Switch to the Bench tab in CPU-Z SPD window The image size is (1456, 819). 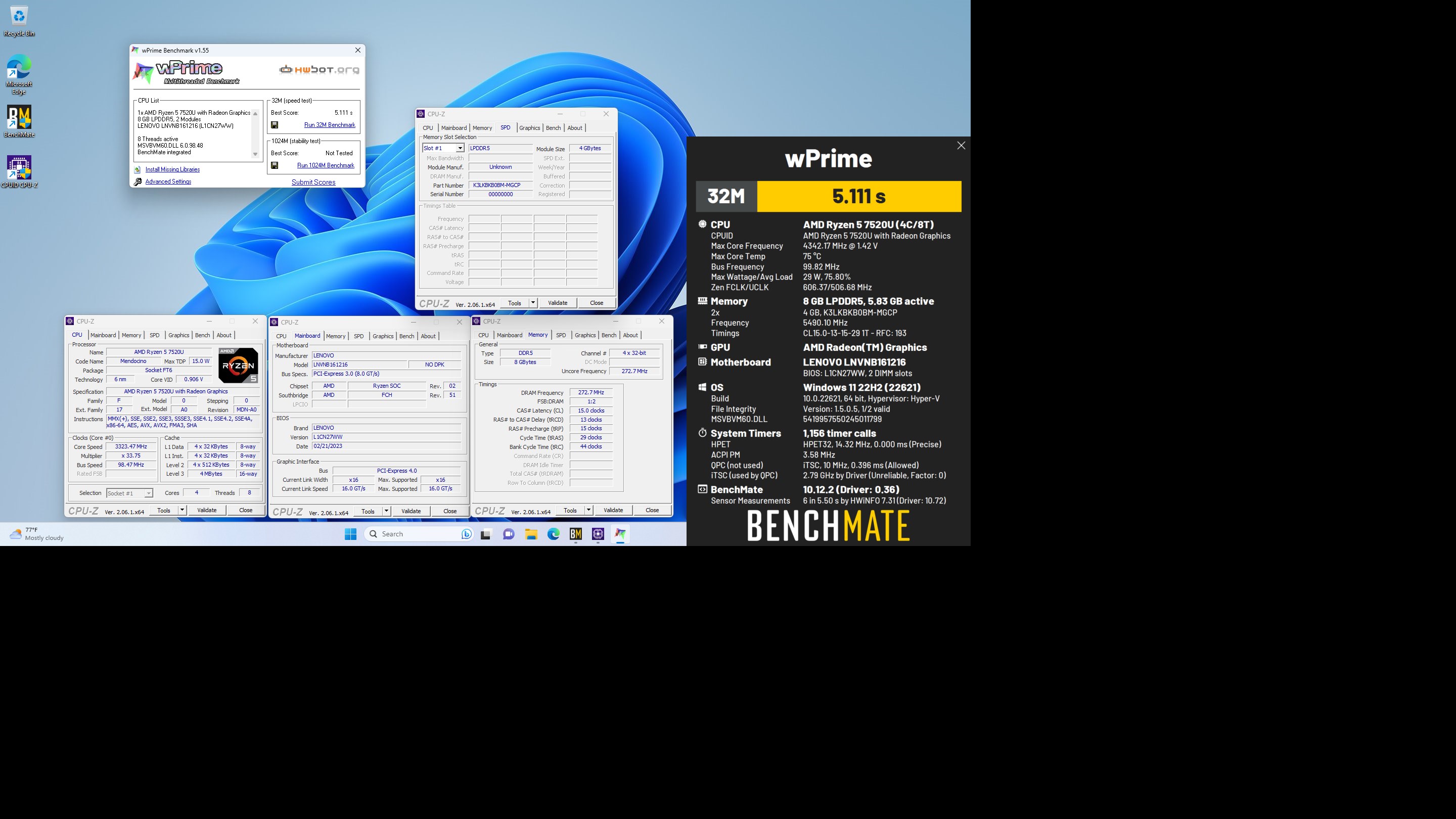pyautogui.click(x=554, y=128)
